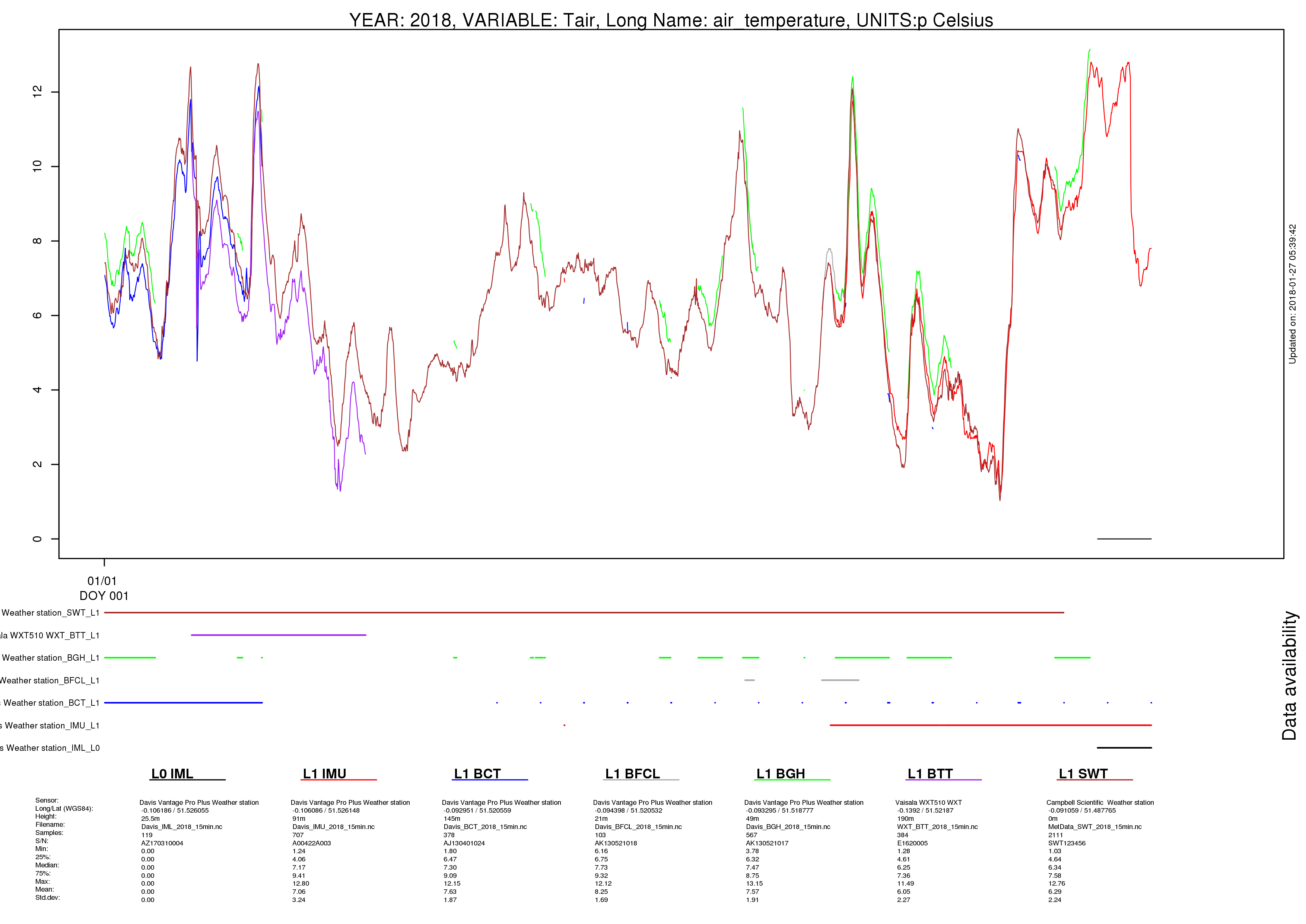Viewport: 1306px width, 924px height.
Task: Click the BTT_L1 purple availability bar
Action: point(279,635)
